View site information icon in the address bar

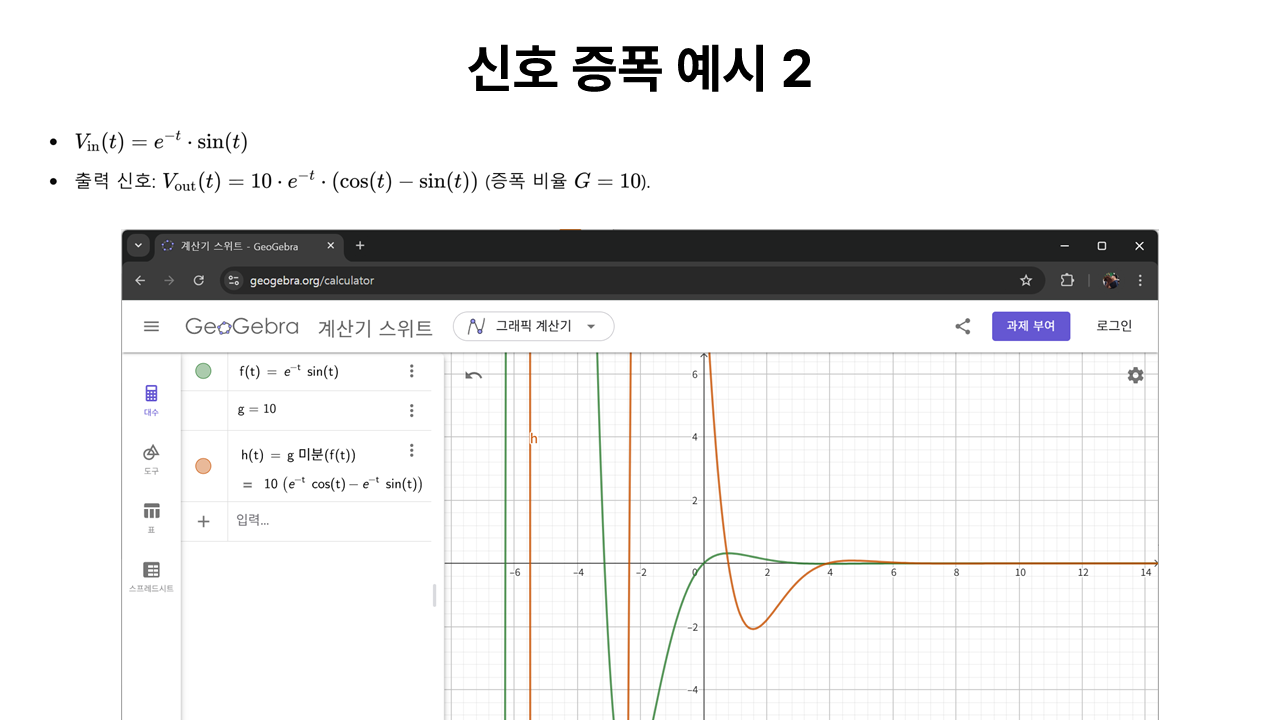click(234, 281)
